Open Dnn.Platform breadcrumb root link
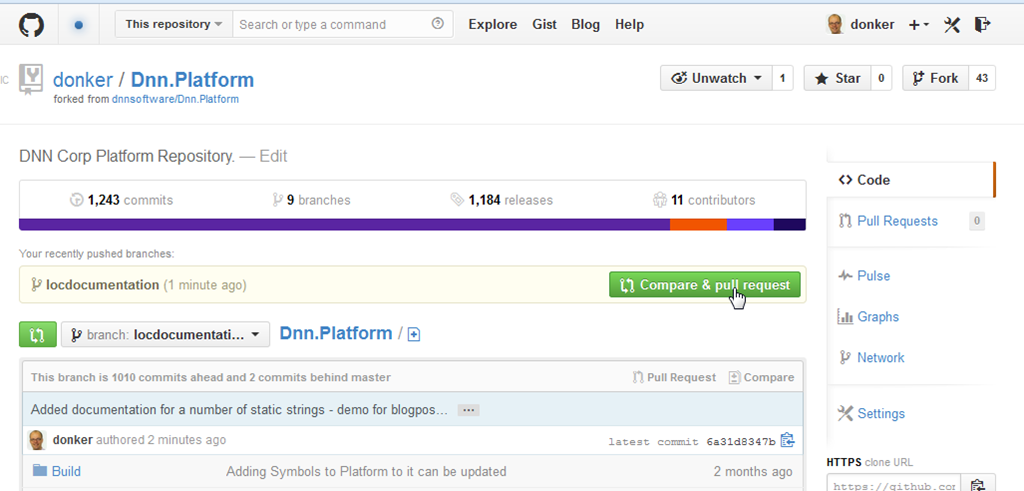This screenshot has height=491, width=1024. [336, 334]
